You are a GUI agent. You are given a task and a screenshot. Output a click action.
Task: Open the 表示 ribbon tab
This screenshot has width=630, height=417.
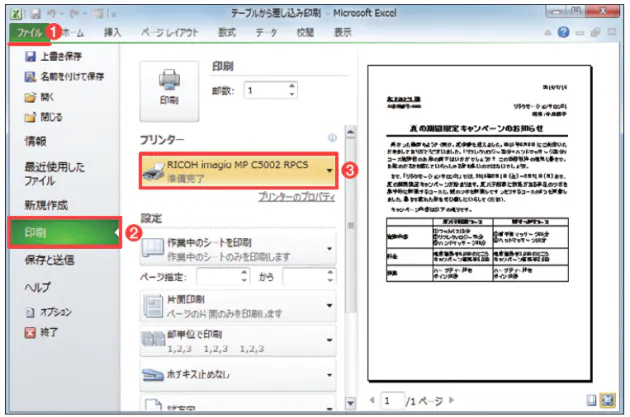point(343,33)
